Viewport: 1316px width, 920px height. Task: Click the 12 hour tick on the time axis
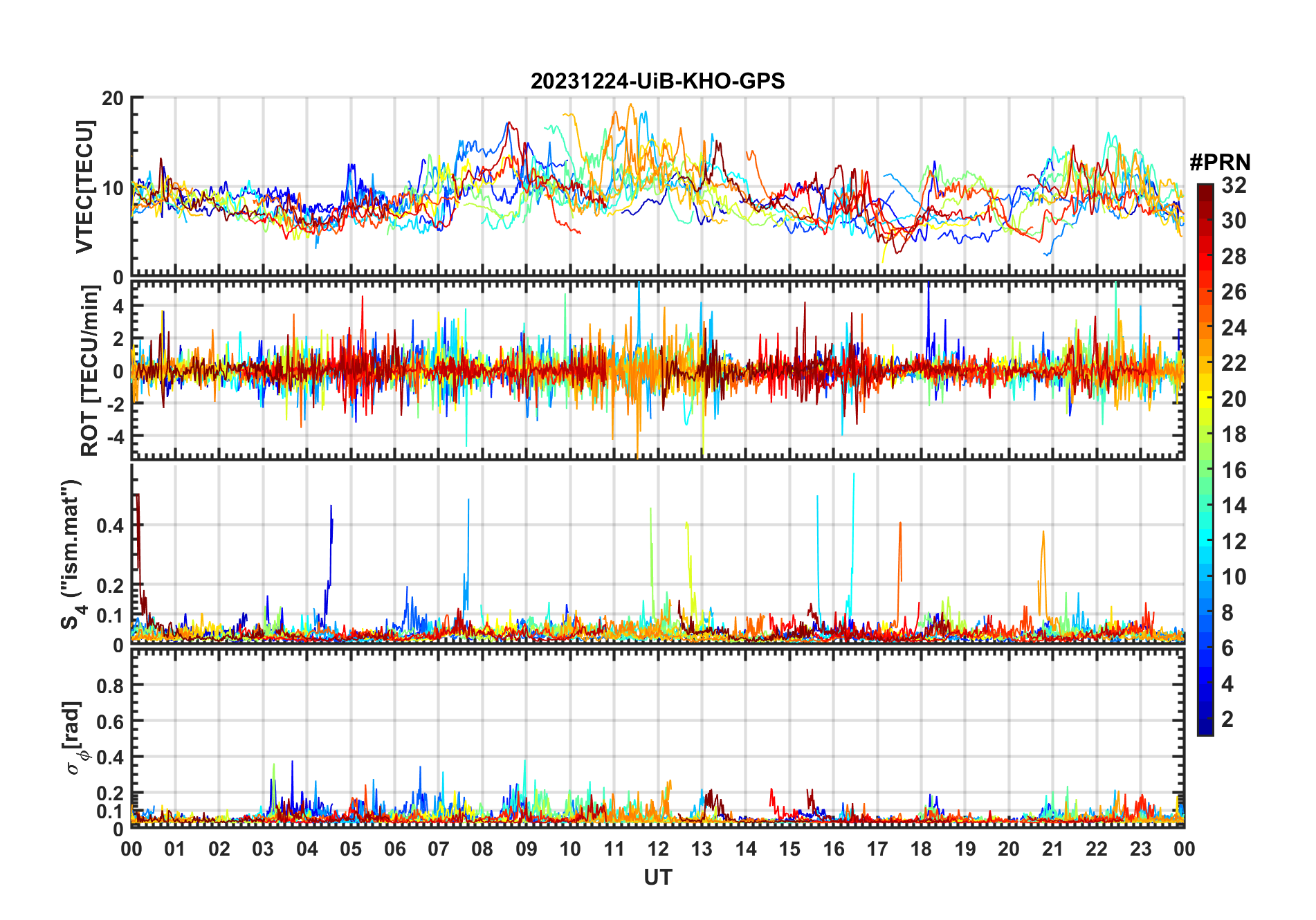click(658, 849)
